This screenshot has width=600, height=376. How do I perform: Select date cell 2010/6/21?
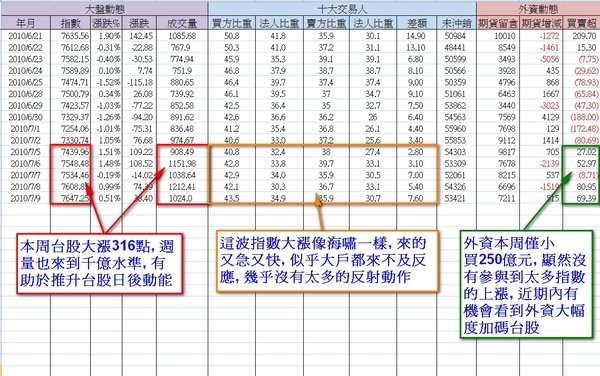25,36
